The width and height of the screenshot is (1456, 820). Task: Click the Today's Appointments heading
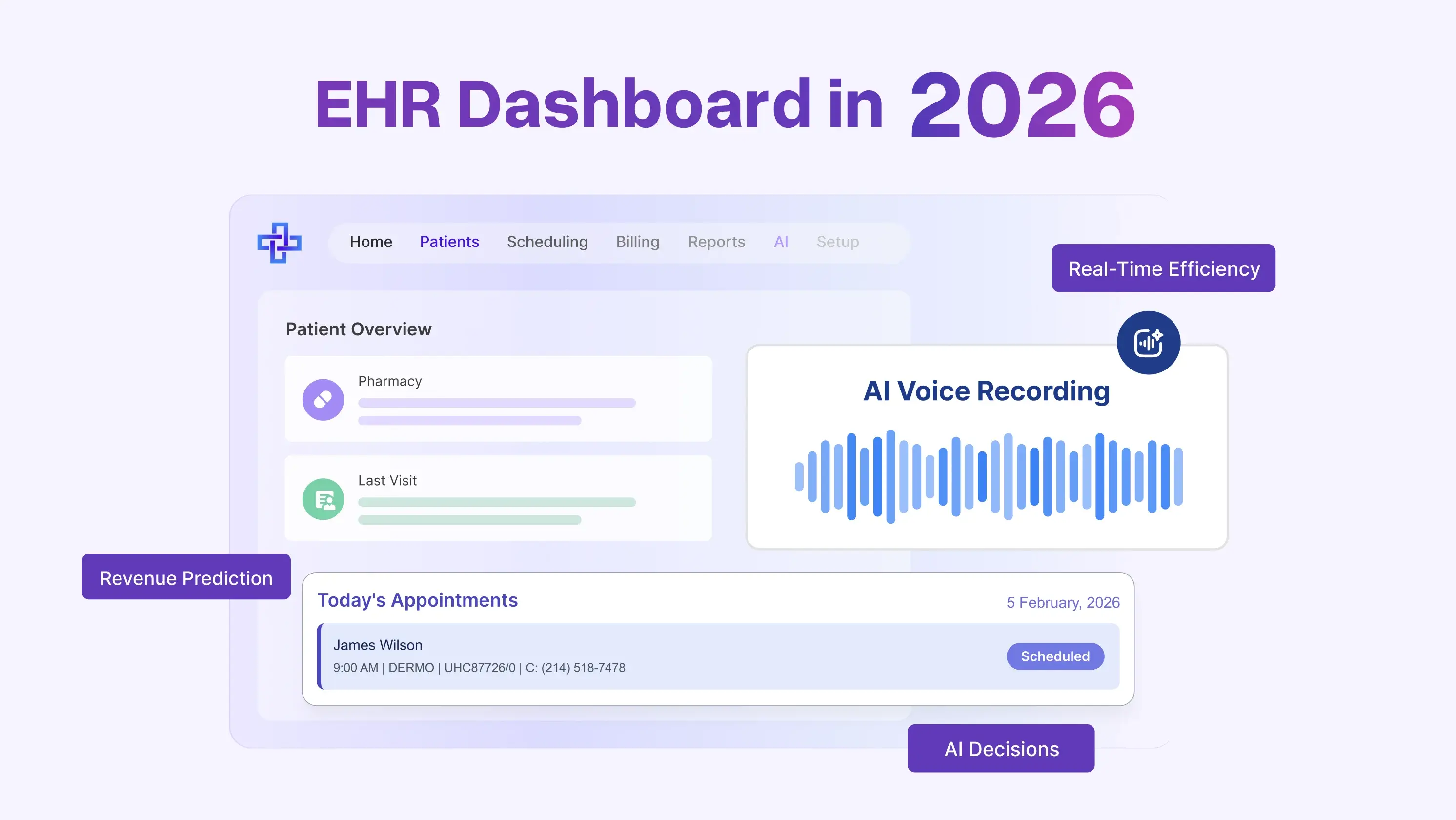[x=418, y=600]
